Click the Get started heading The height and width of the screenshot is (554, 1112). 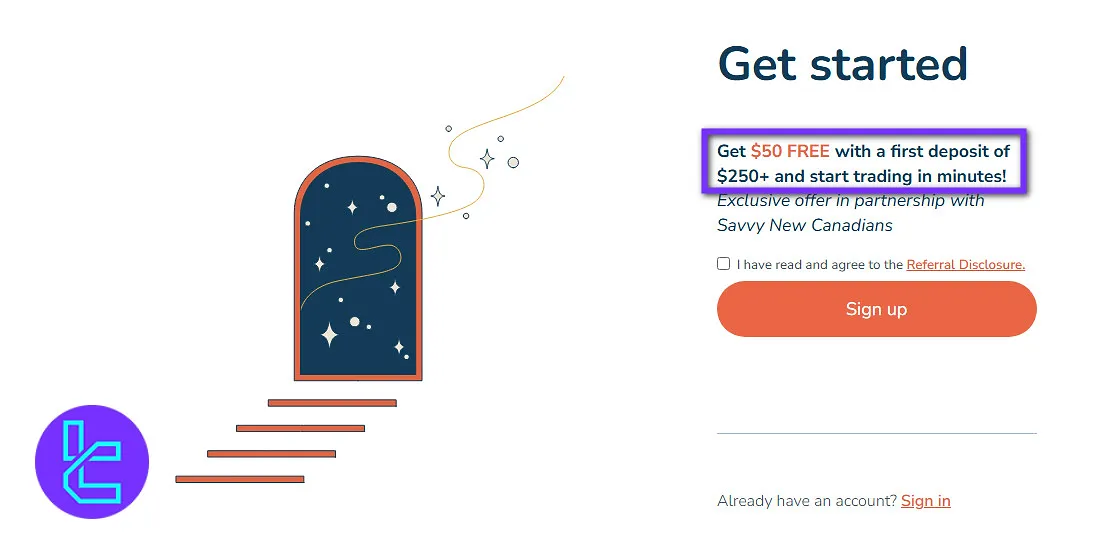pos(842,64)
